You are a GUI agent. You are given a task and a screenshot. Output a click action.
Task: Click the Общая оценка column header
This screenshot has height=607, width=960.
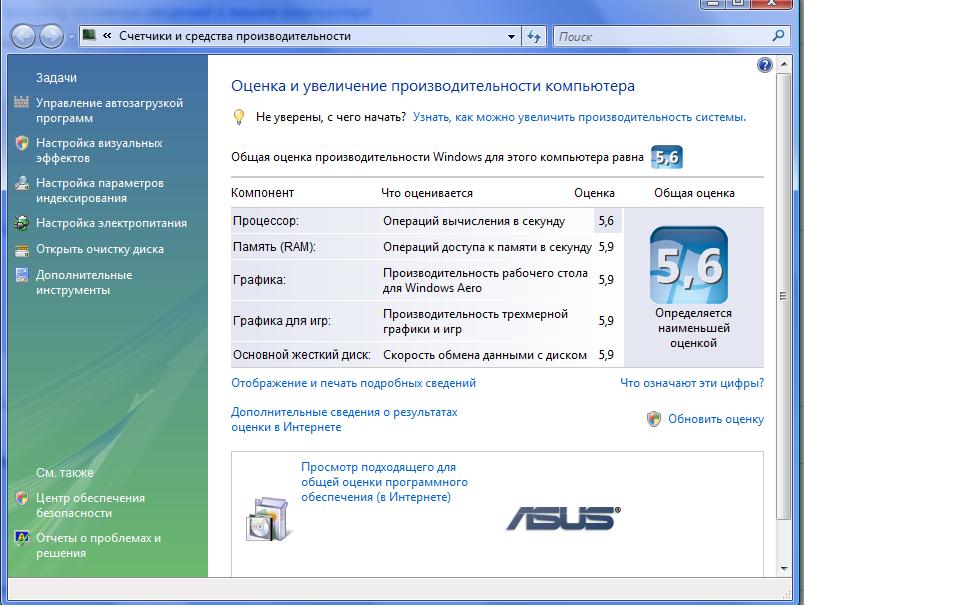click(694, 193)
